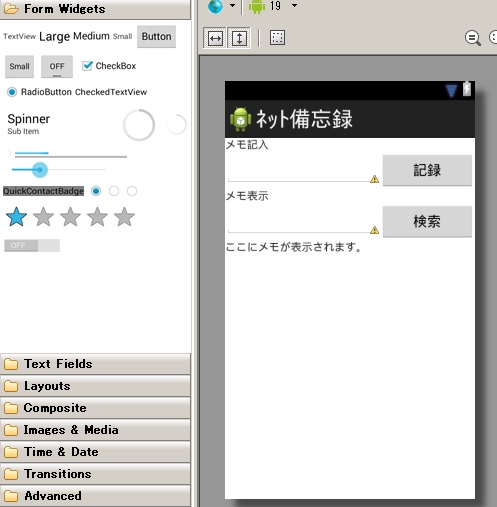The height and width of the screenshot is (507, 497).
Task: Pick the OFF Switch widget
Action: [32, 246]
